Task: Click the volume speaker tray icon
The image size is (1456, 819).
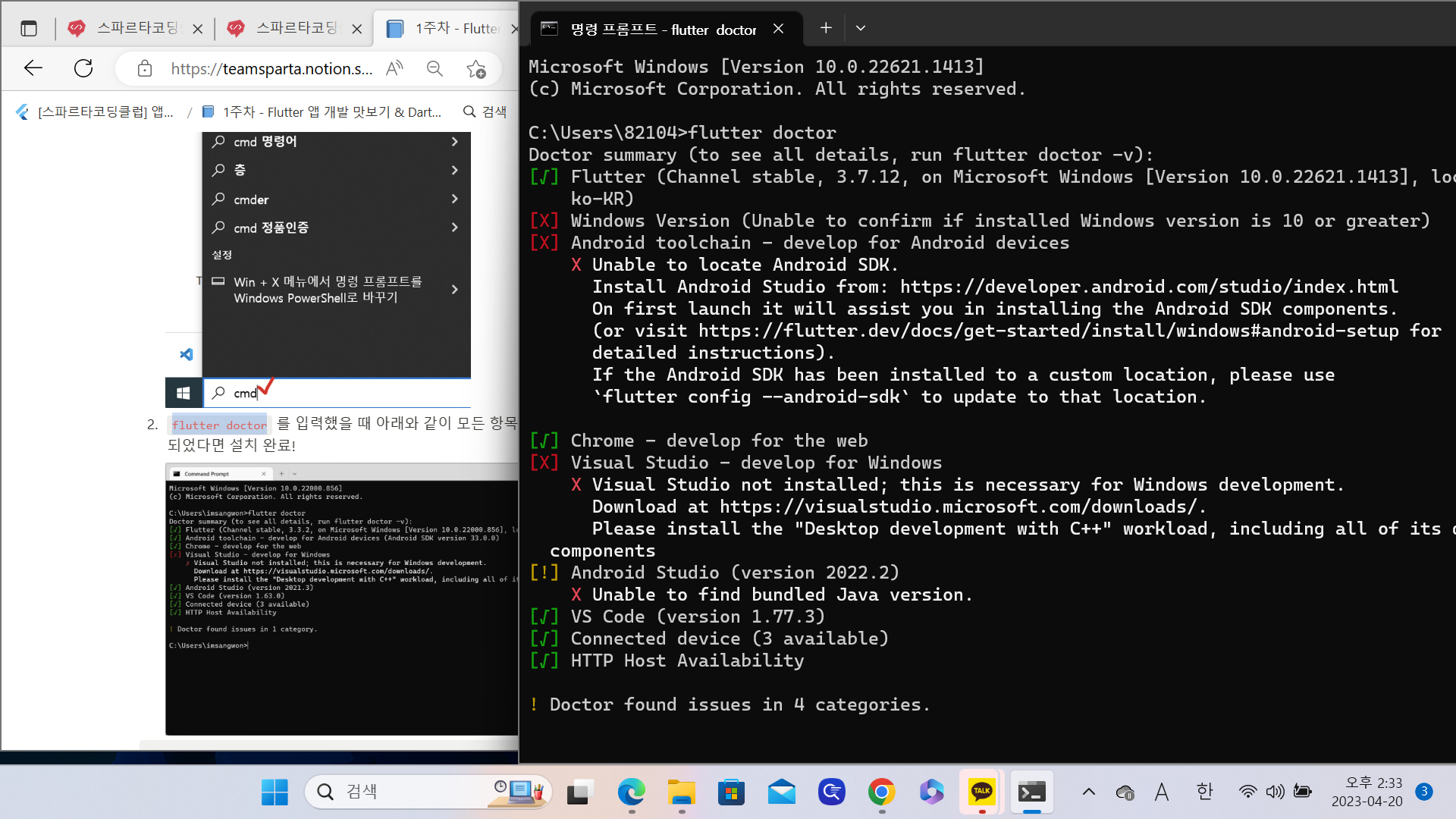Action: click(1275, 792)
